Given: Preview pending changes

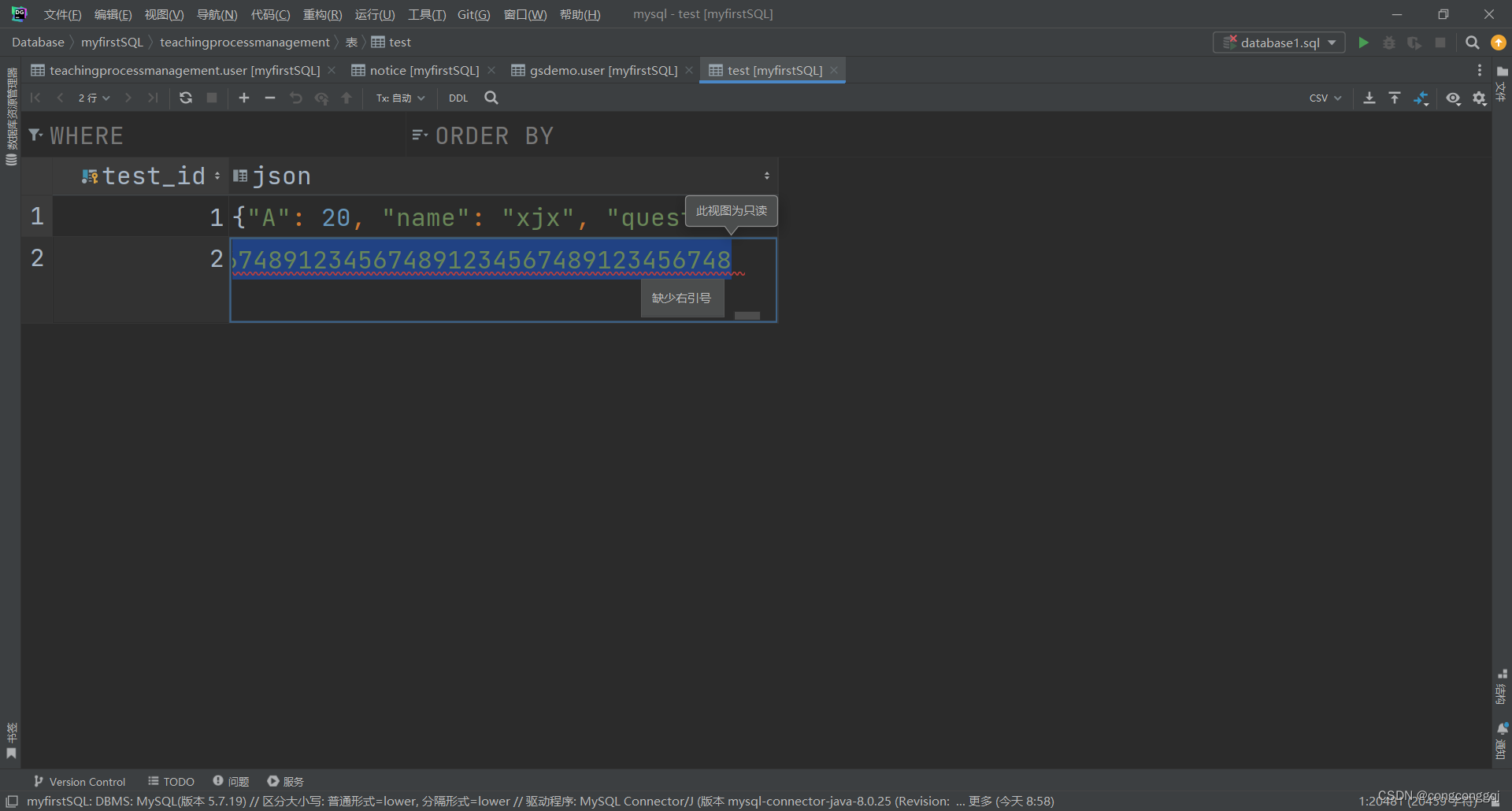Looking at the screenshot, I should point(321,98).
